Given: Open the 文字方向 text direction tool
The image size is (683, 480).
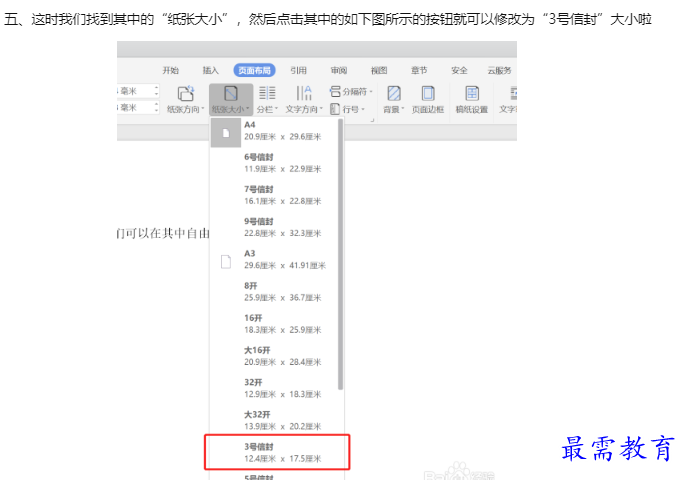Looking at the screenshot, I should (x=304, y=99).
